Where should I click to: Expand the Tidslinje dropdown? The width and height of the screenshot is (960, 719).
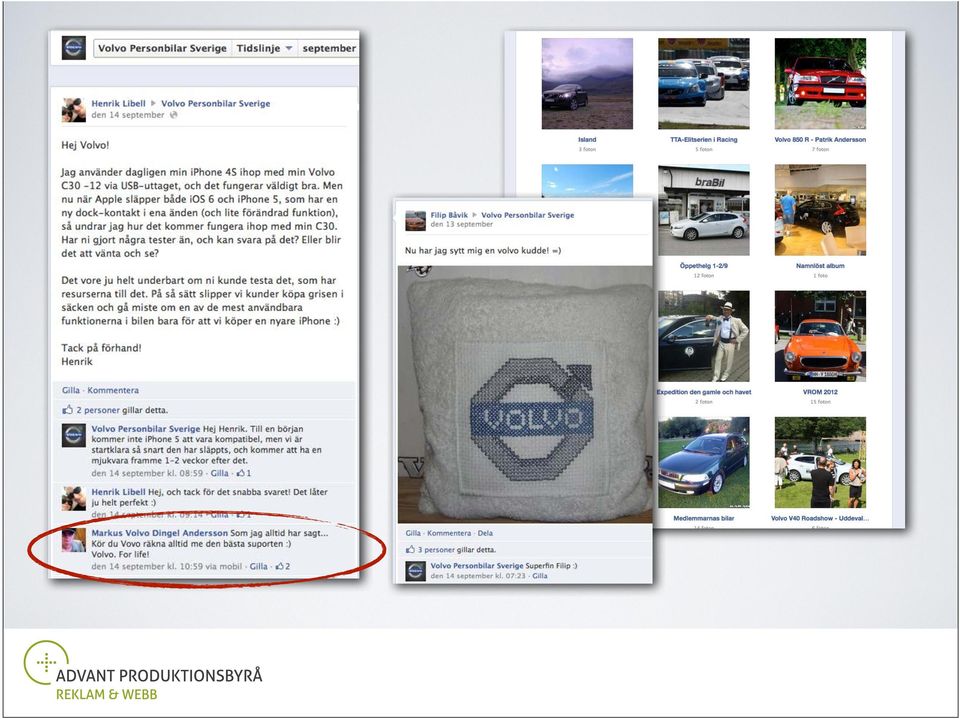pos(264,48)
